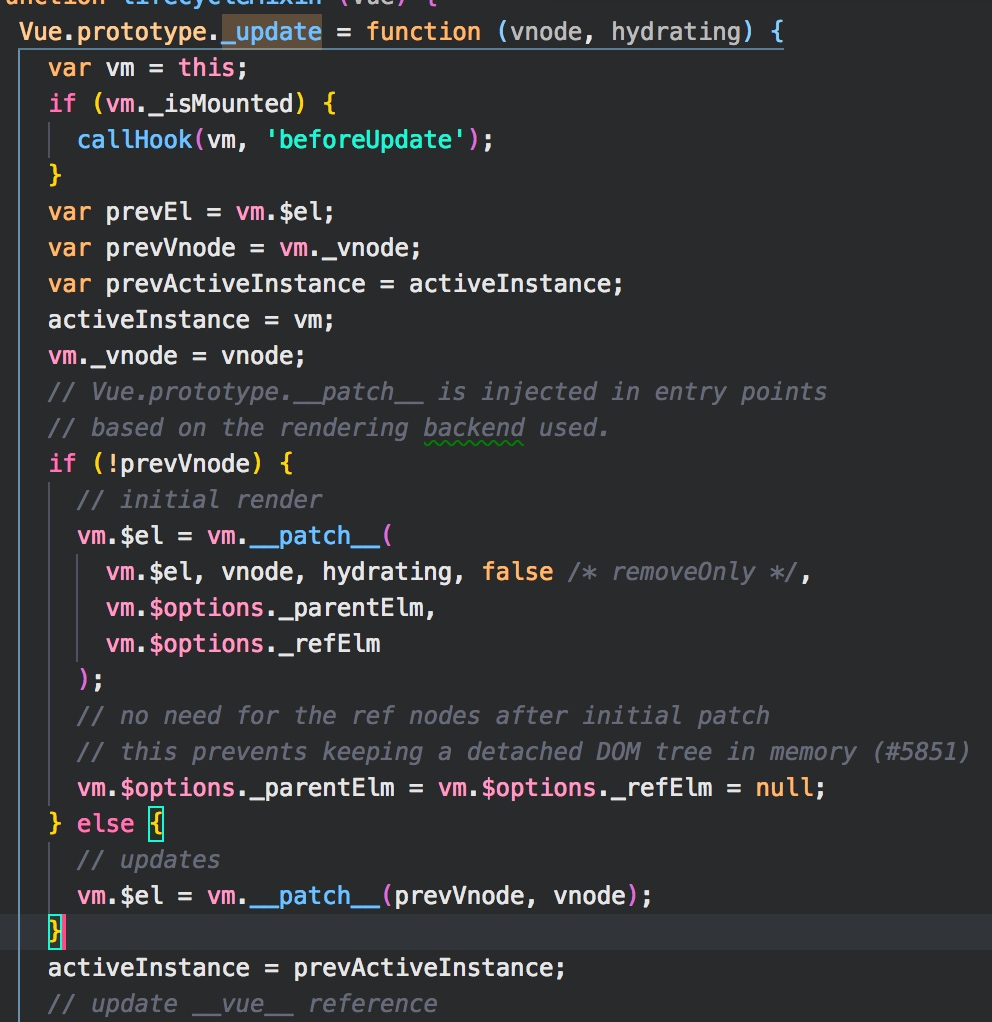Image resolution: width=992 pixels, height=1022 pixels.
Task: Click the _isMounted property in if condition
Action: pyautogui.click(x=222, y=104)
